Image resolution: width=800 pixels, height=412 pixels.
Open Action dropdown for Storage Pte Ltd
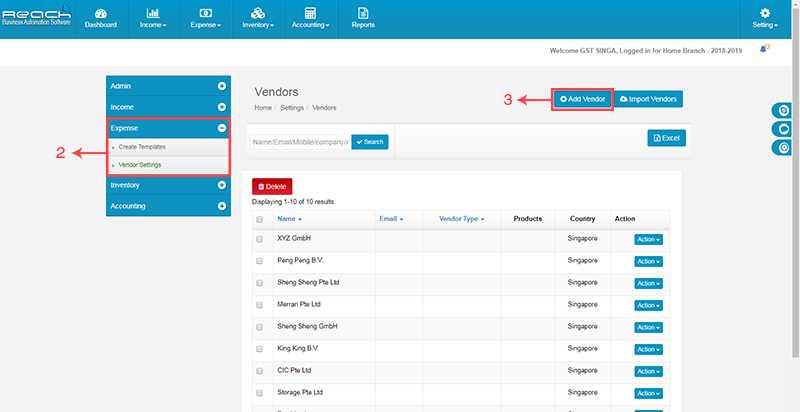coord(648,394)
